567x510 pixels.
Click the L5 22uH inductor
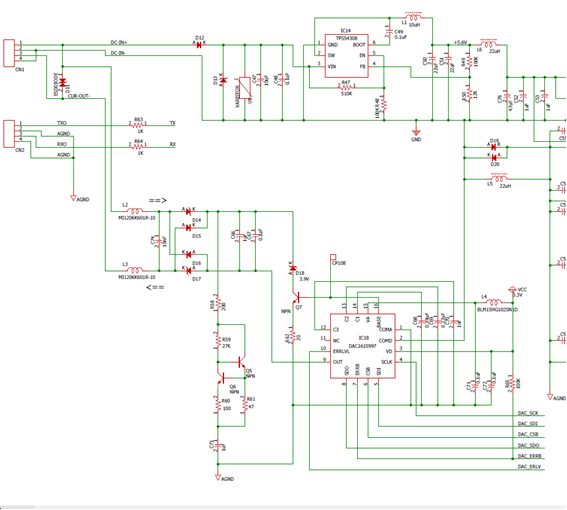point(499,178)
